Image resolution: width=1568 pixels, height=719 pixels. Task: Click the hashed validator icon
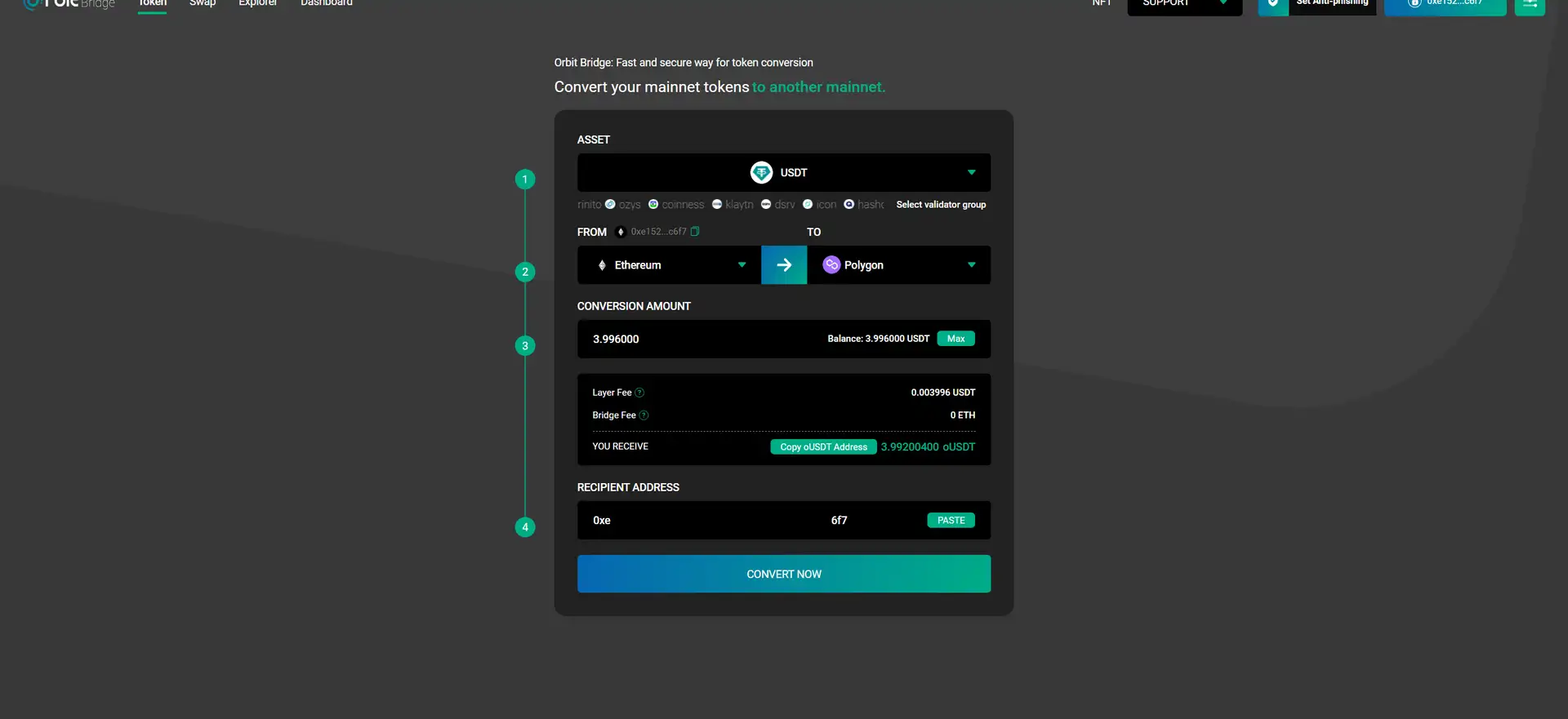coord(849,205)
